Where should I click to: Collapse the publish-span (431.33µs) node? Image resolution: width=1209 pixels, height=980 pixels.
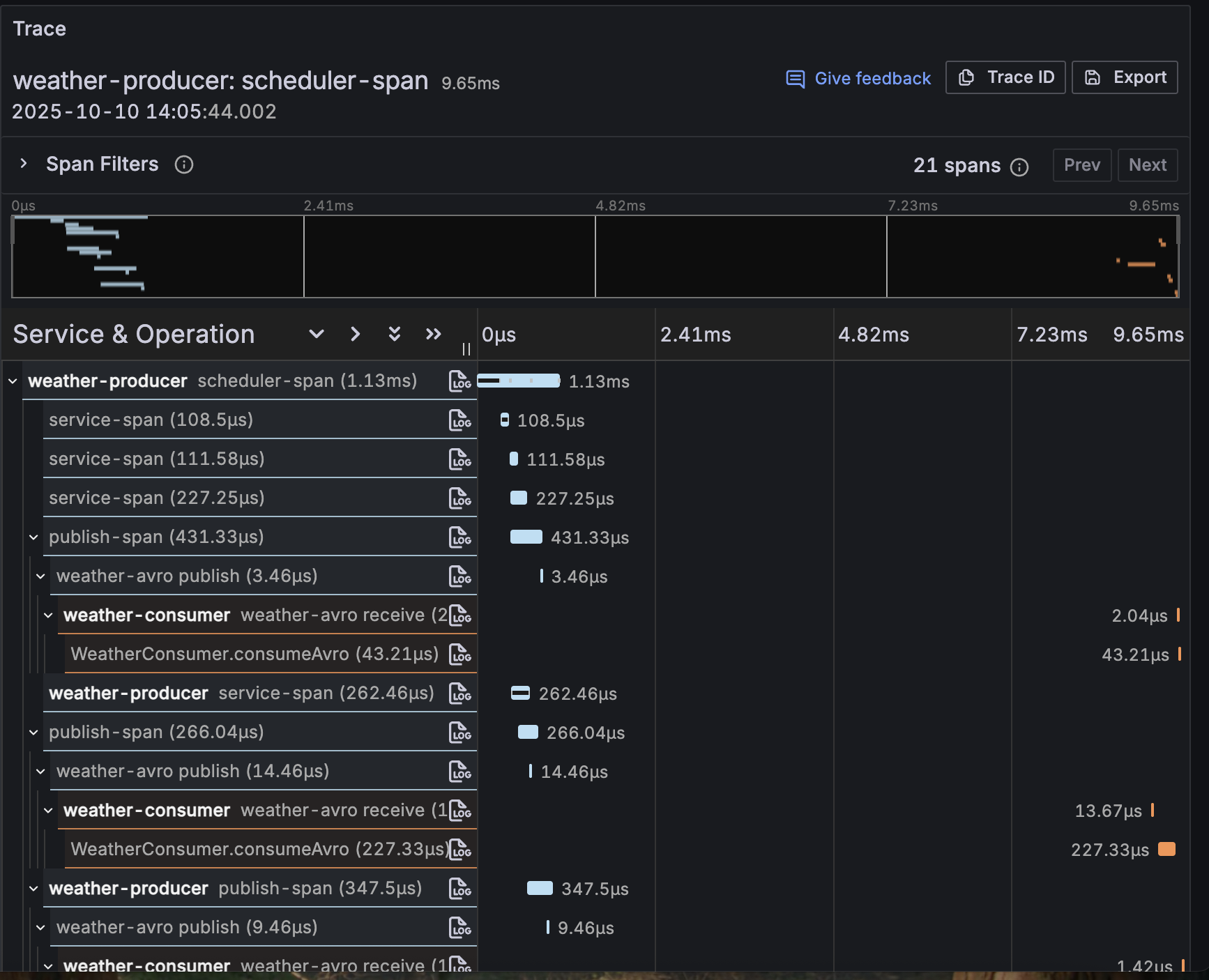click(33, 537)
